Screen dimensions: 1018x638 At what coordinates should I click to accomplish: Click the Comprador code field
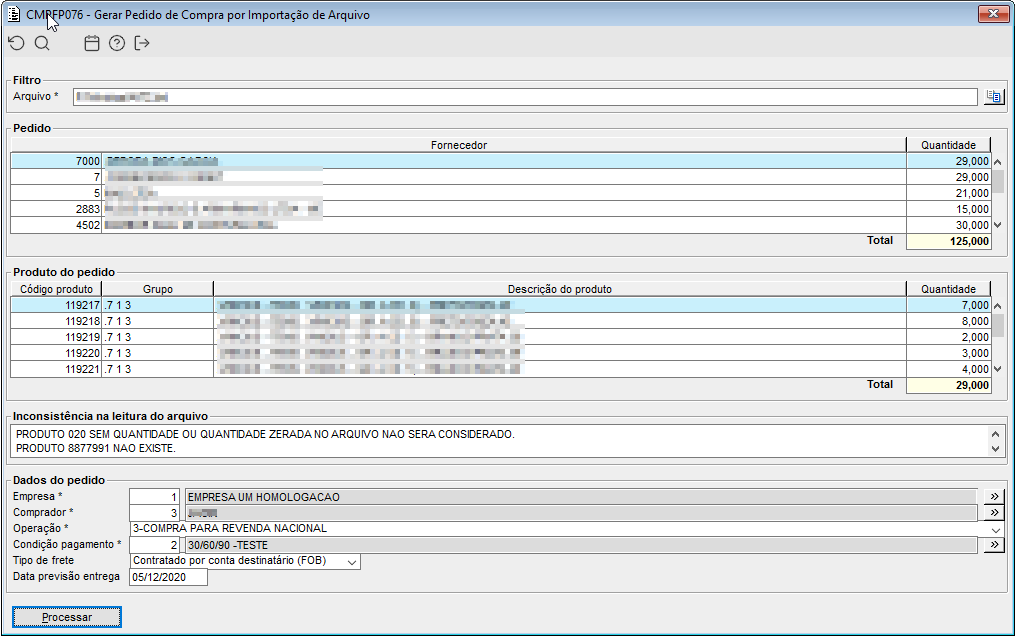click(x=154, y=513)
